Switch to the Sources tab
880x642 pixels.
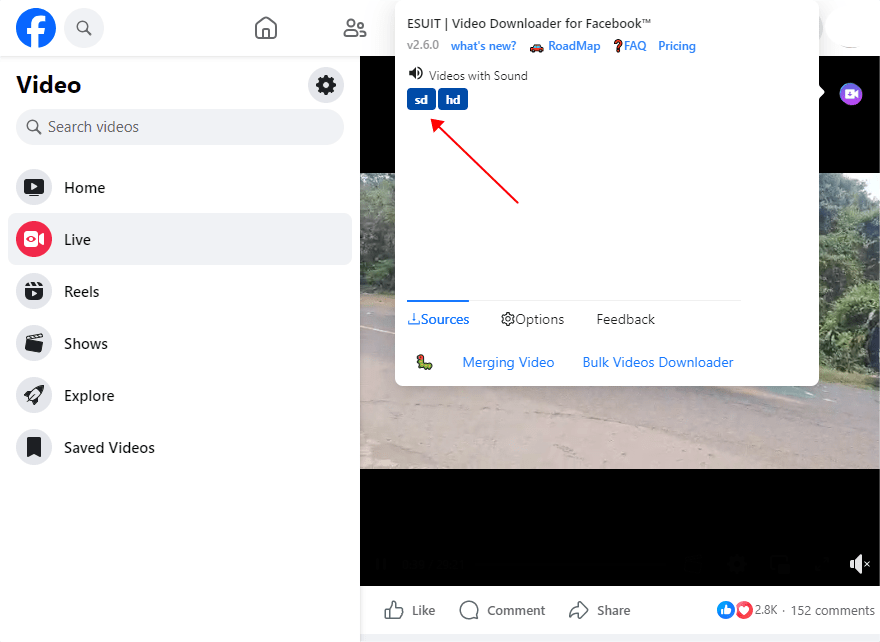pyautogui.click(x=438, y=319)
